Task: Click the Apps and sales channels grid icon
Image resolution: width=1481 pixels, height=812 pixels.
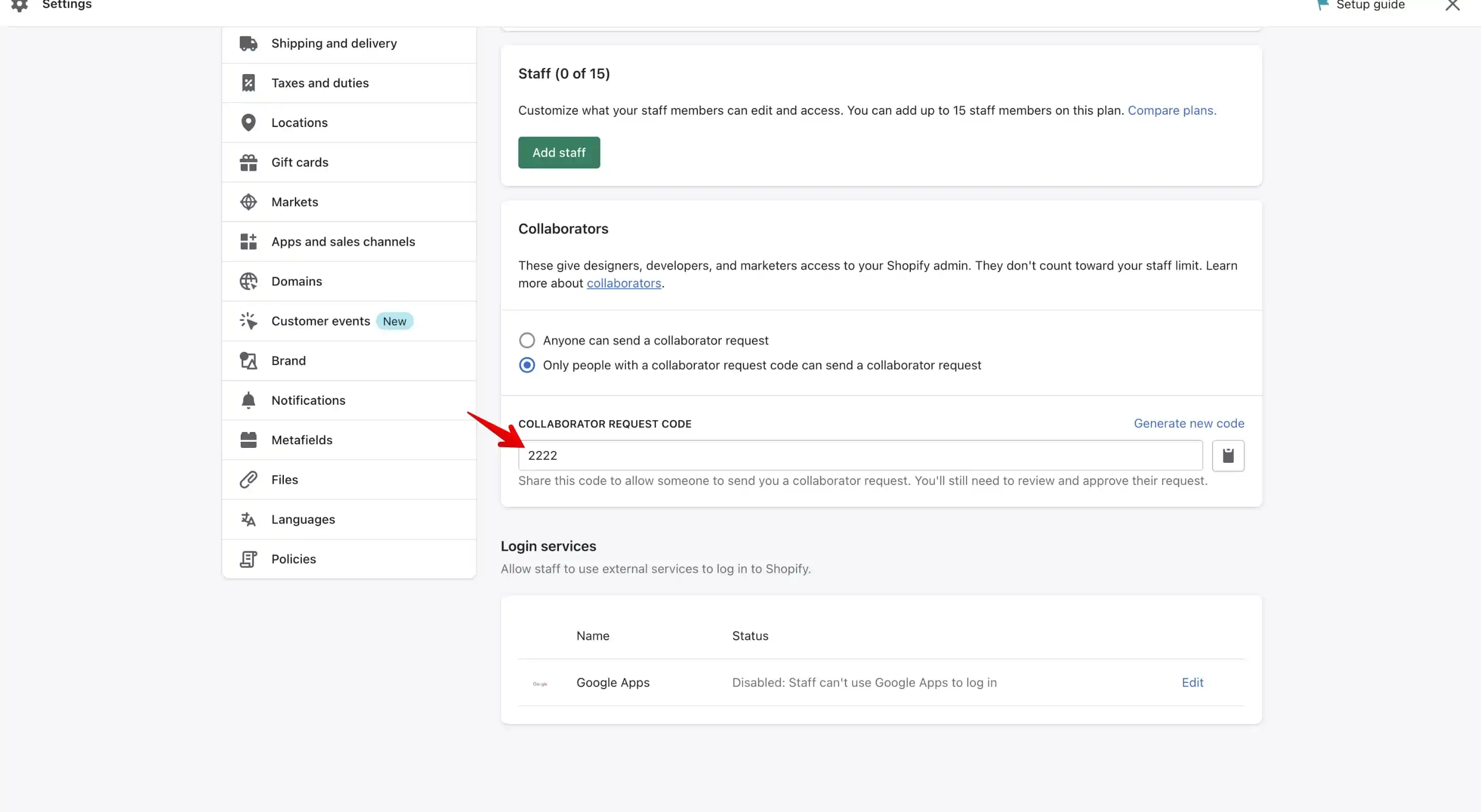Action: 248,242
